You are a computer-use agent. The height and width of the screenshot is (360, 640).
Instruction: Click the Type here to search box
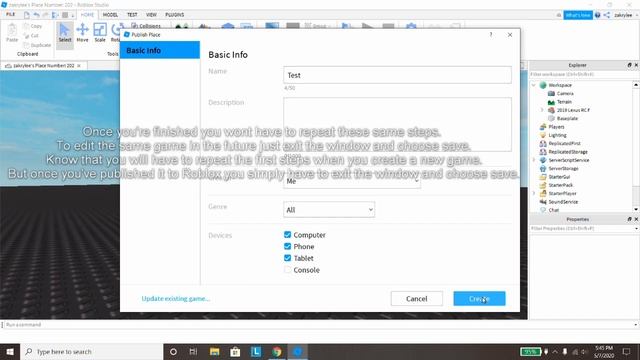coord(92,351)
